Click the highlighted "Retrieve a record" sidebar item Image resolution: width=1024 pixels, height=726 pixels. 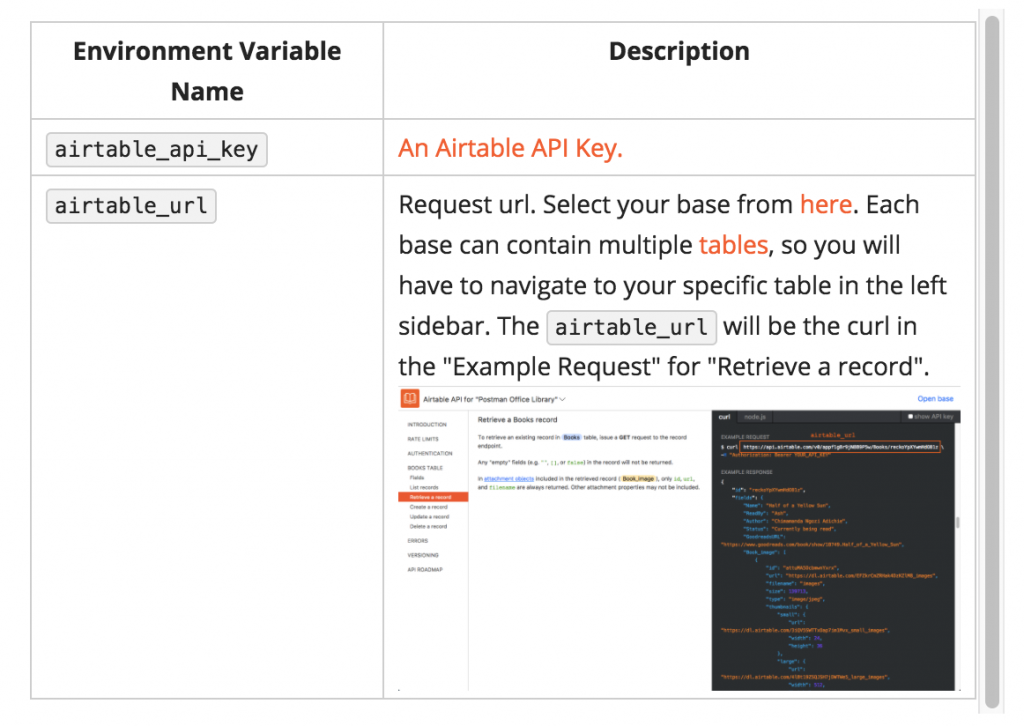tap(433, 497)
